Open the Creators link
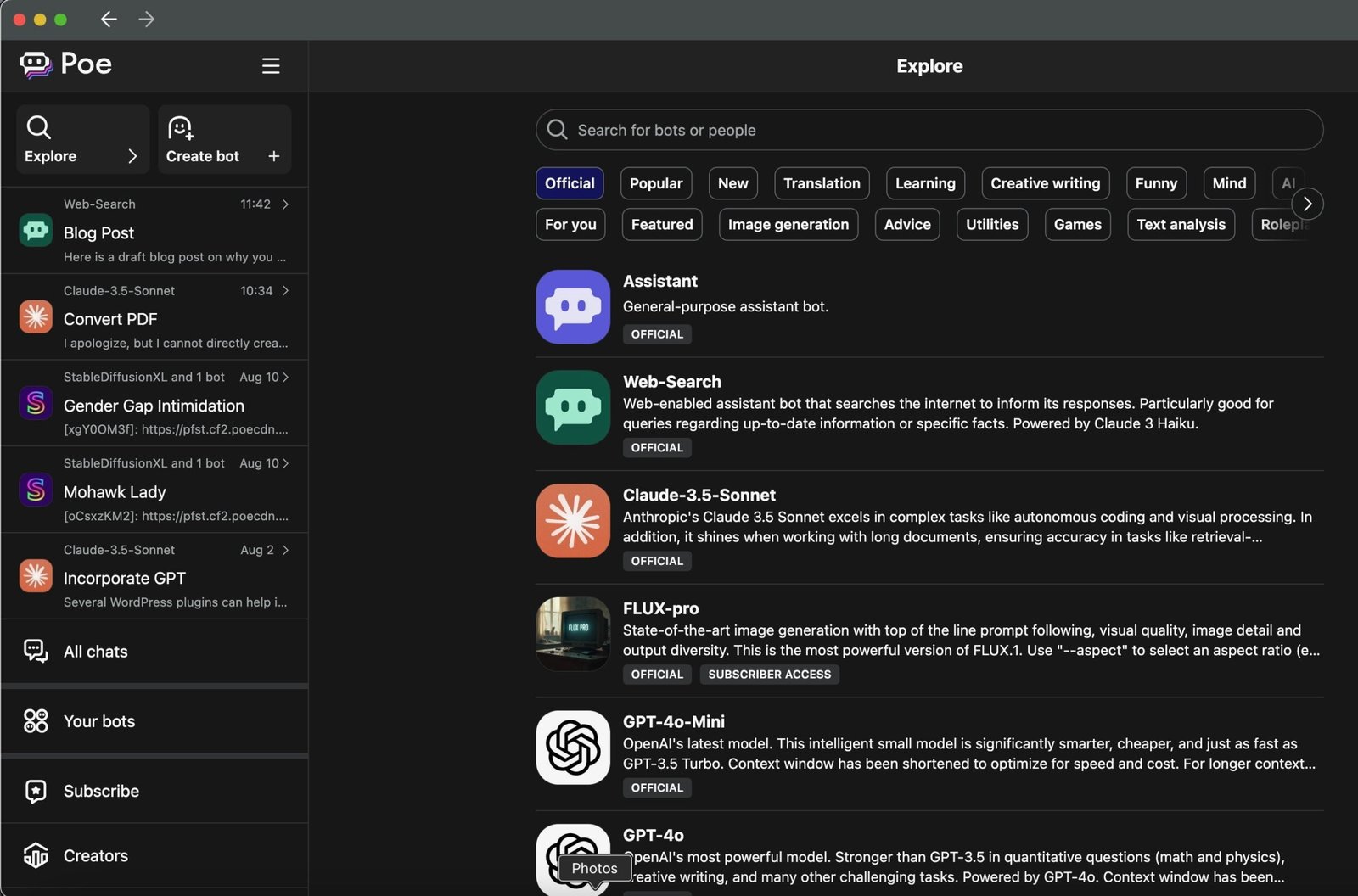This screenshot has width=1358, height=896. tap(96, 856)
